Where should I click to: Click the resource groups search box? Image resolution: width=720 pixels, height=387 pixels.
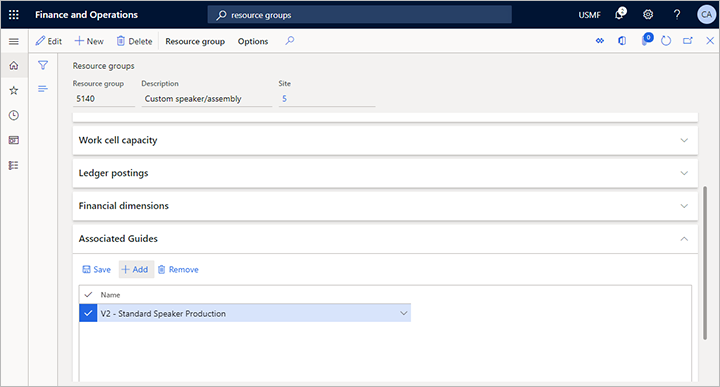click(x=360, y=15)
